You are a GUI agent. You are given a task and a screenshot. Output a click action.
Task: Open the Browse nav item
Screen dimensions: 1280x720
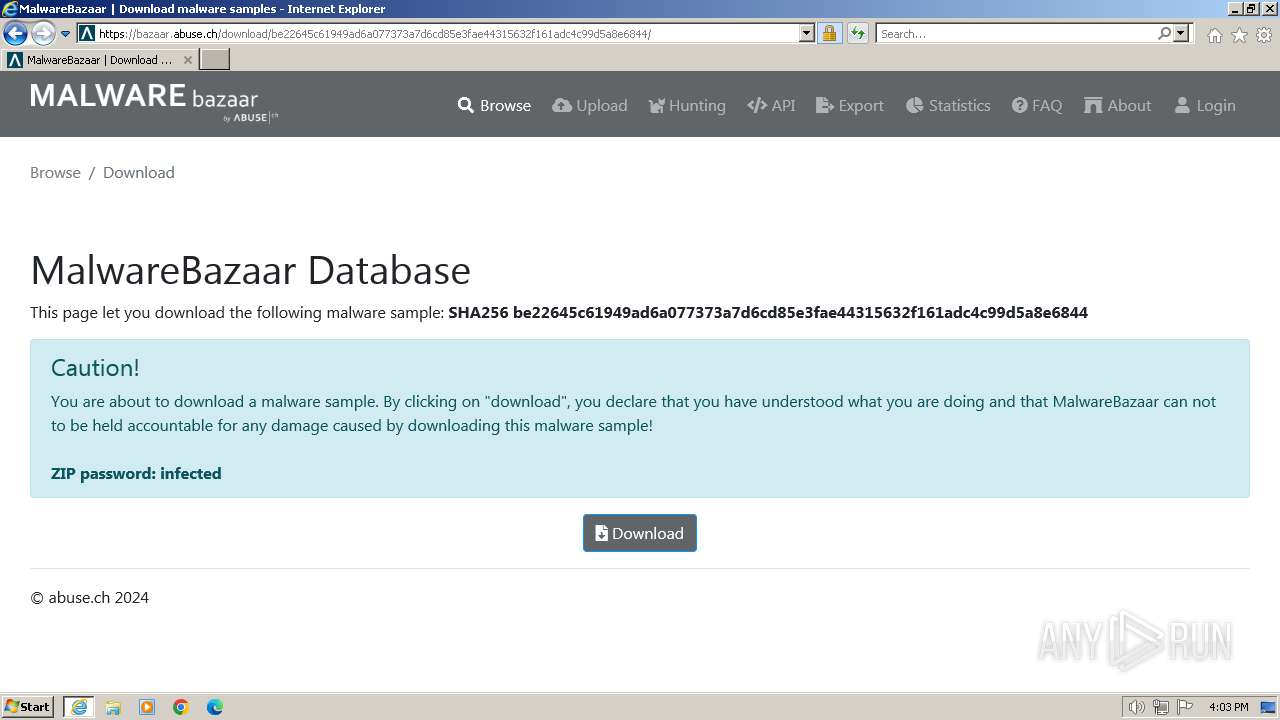pos(494,105)
